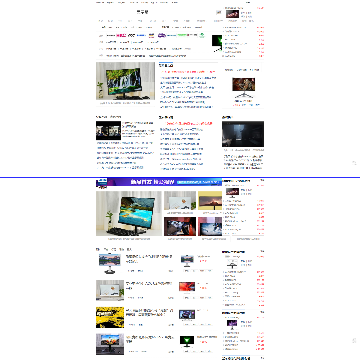Image resolution: width=360 pixels, height=360 pixels.
Task: Click the black monitor with green logo ad
Action: click(x=217, y=43)
